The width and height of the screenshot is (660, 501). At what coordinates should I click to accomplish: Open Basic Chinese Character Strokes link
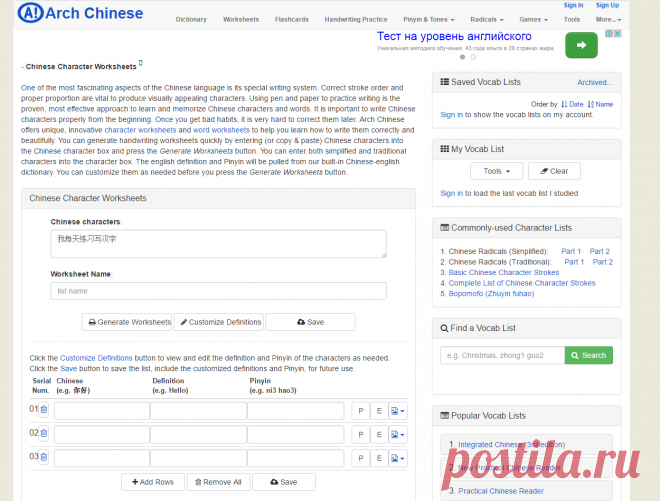(x=504, y=272)
